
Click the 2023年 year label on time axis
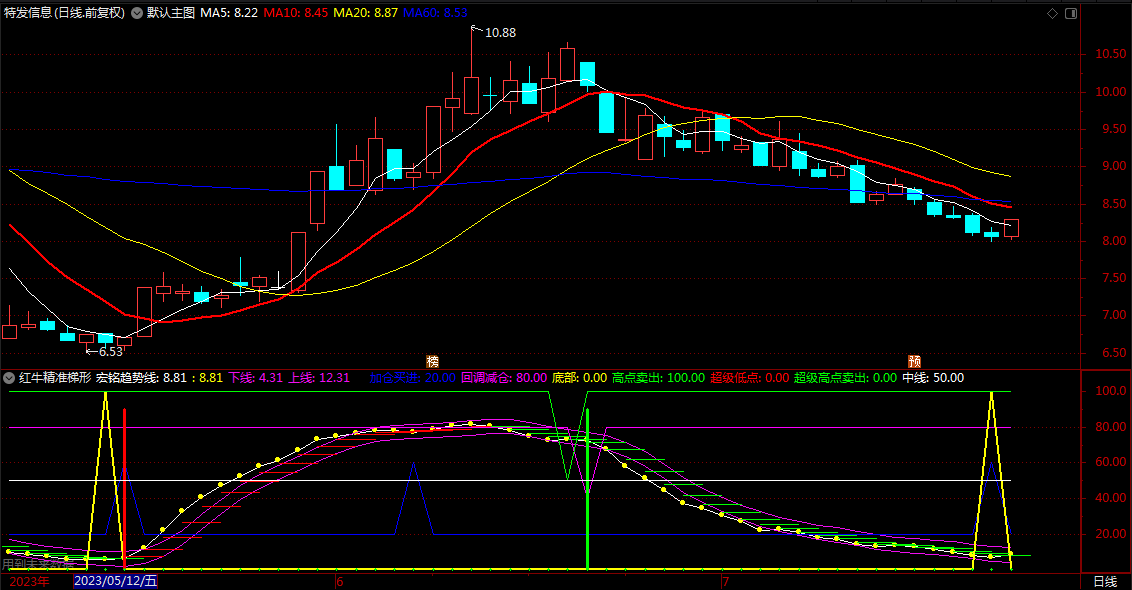click(30, 581)
